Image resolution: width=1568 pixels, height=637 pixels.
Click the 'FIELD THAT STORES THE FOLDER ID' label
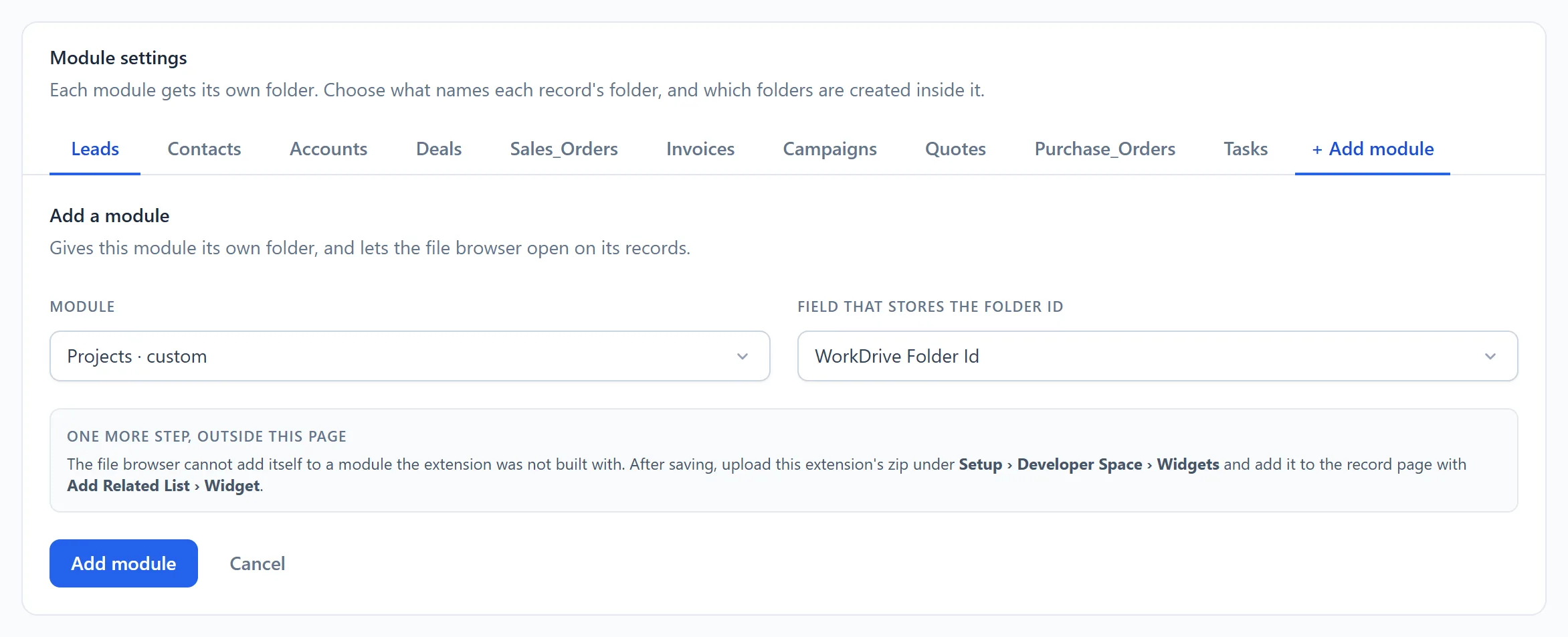(x=930, y=306)
